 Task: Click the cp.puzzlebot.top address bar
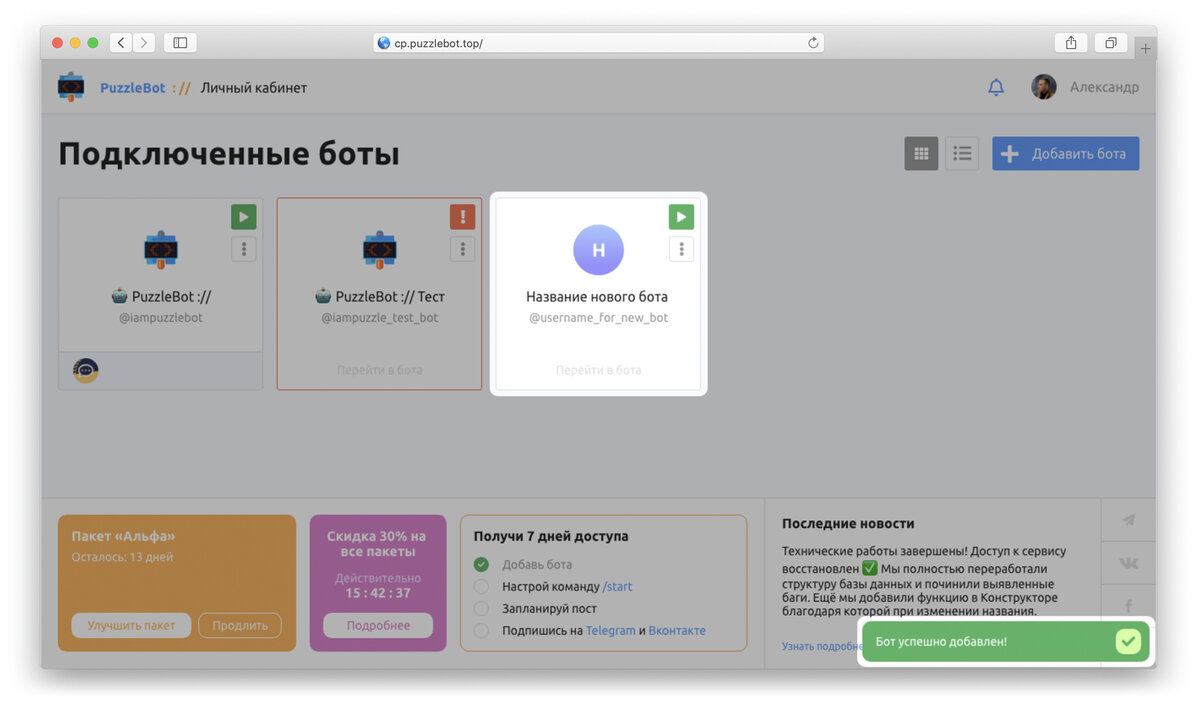tap(599, 43)
